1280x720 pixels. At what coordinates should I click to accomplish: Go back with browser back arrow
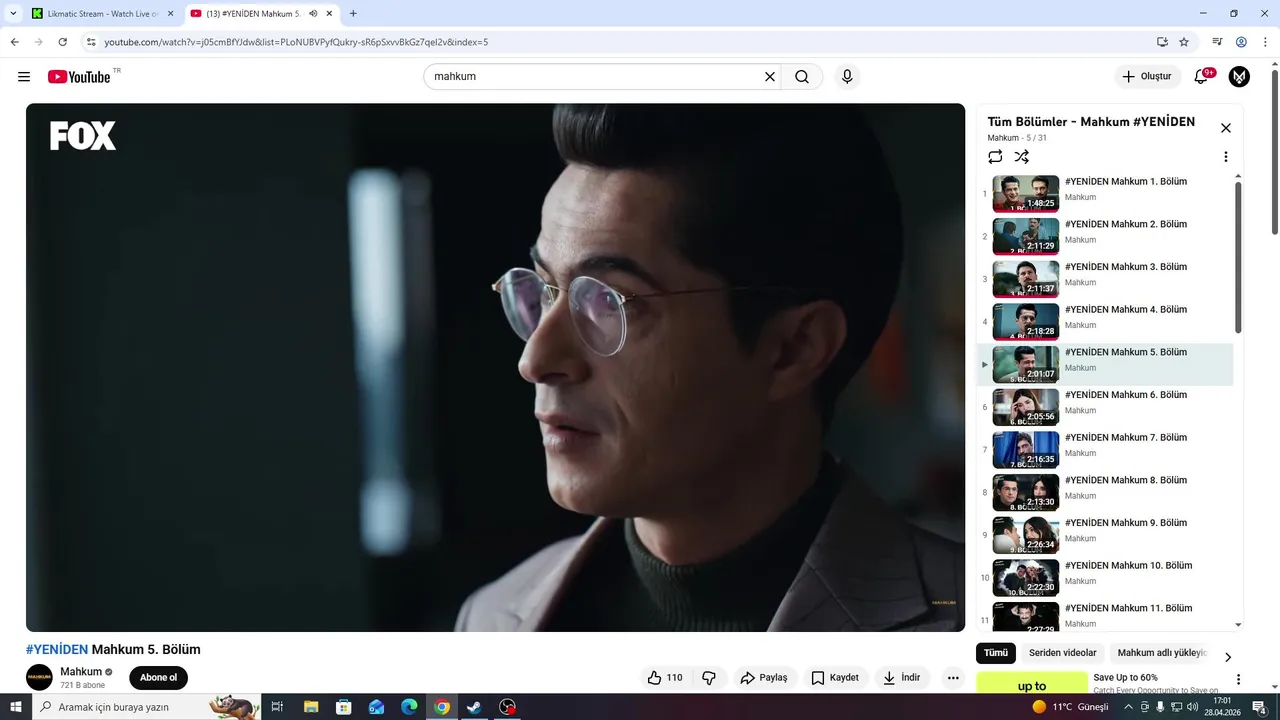tap(14, 42)
